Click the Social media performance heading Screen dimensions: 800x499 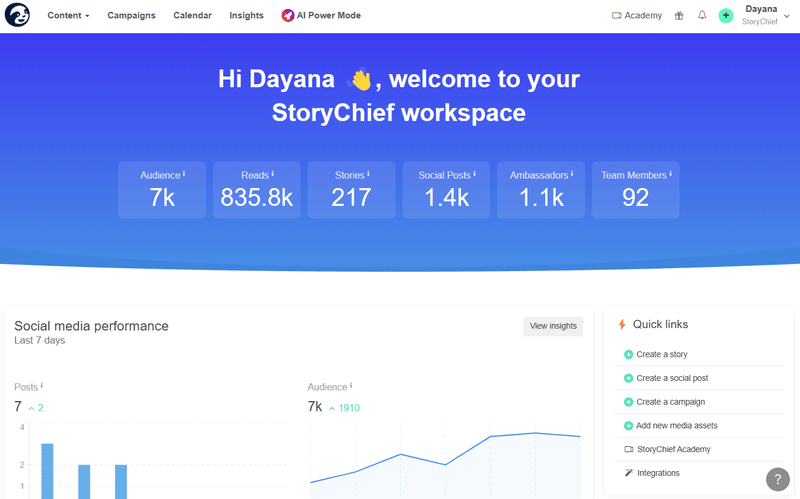point(91,326)
